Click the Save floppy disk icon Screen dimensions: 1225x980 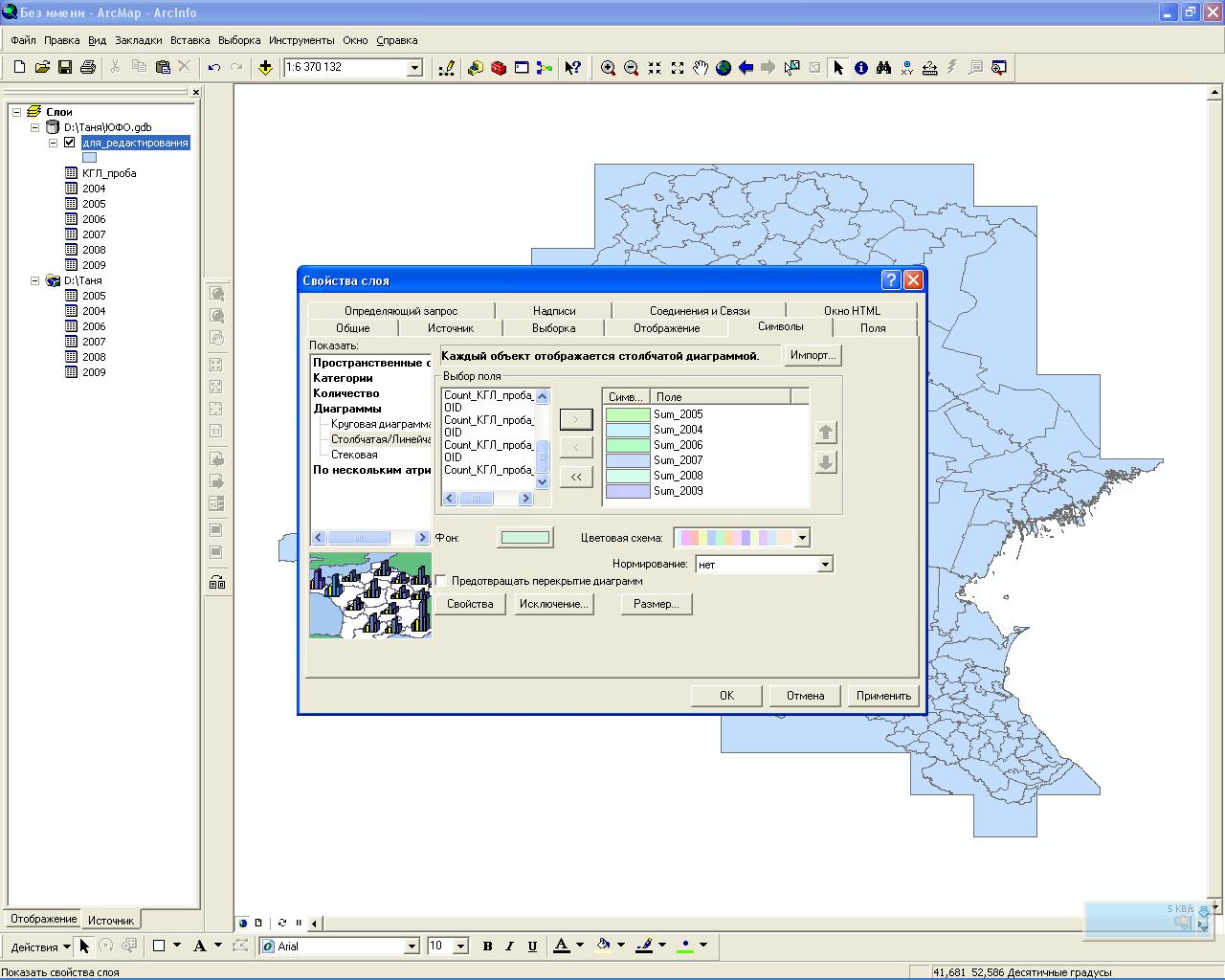(x=65, y=67)
